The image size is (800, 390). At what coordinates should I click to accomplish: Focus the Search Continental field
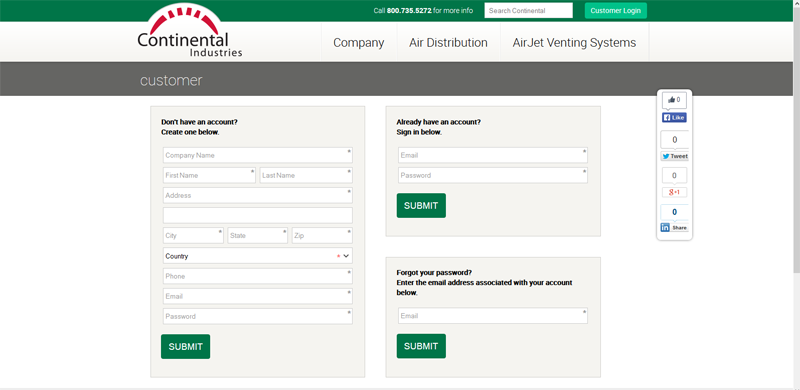pyautogui.click(x=529, y=11)
